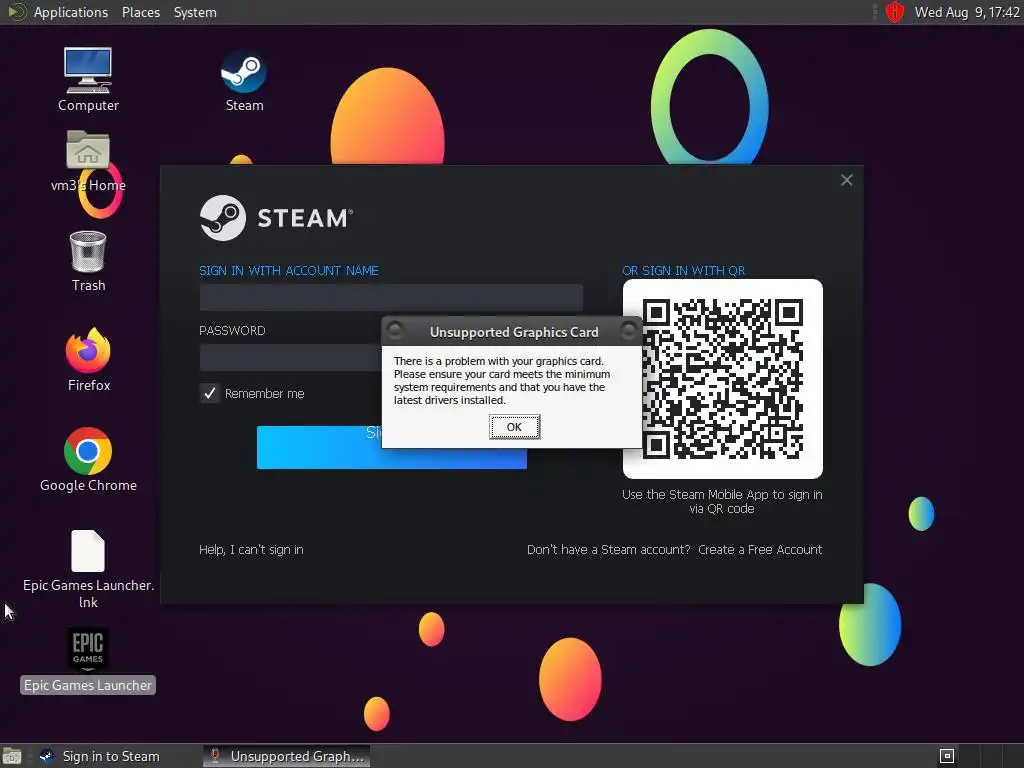
Task: Click the Create a Free Account link
Action: pos(760,550)
